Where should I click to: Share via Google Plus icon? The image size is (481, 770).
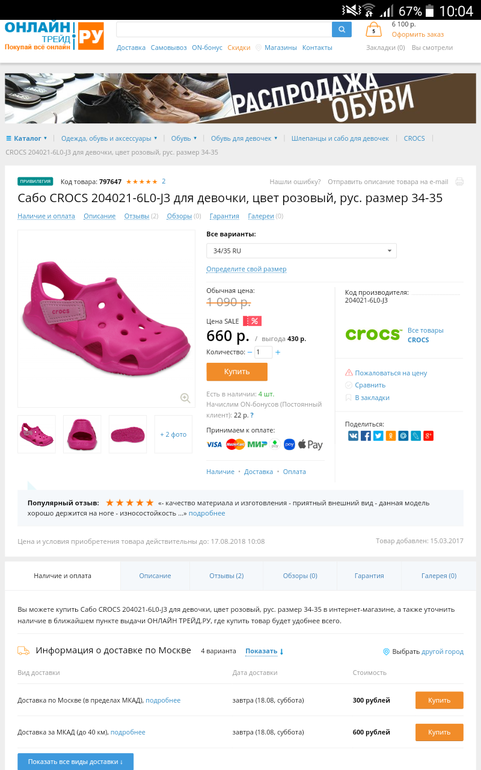tap(428, 436)
